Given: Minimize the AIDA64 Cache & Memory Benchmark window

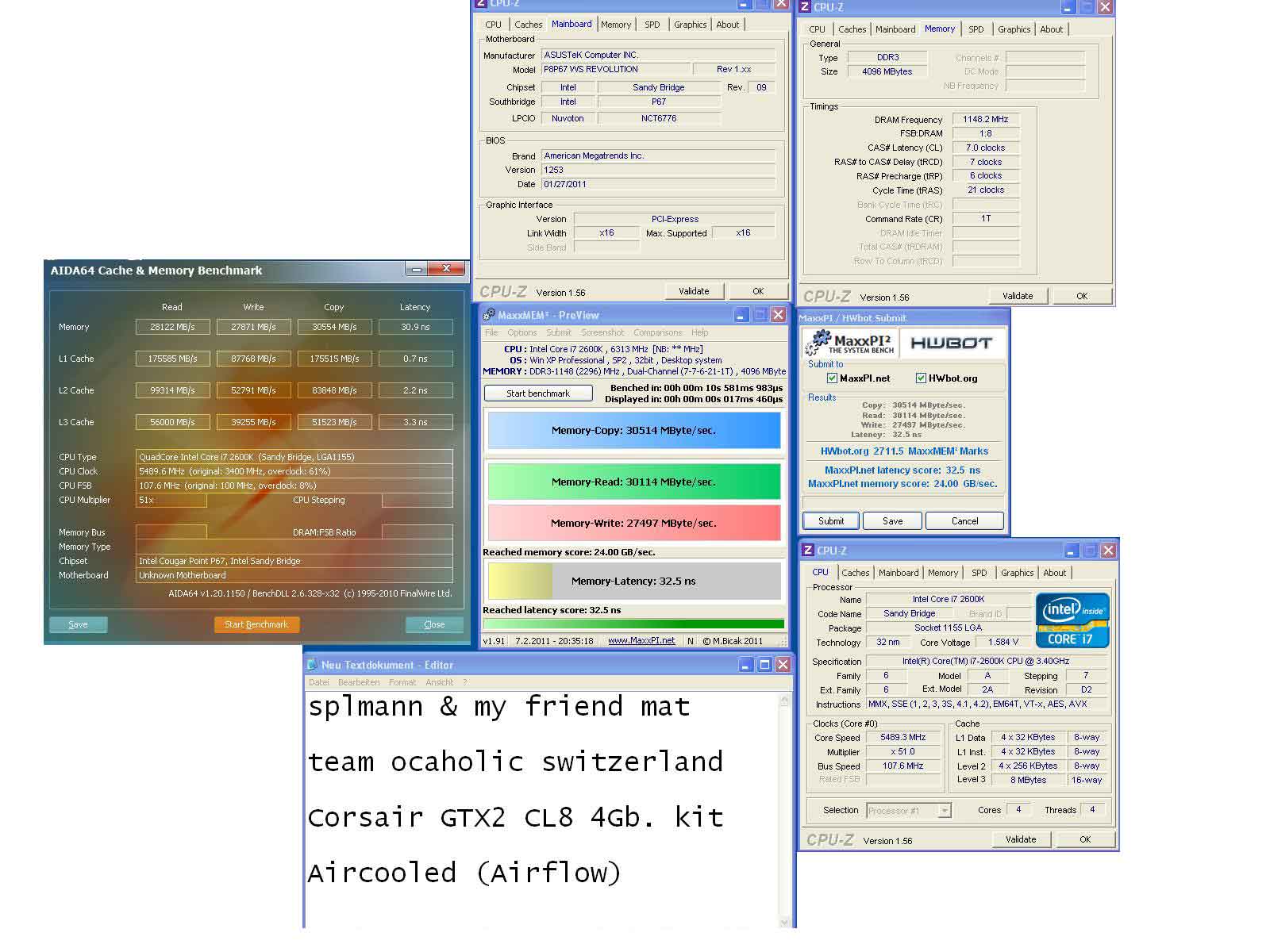Looking at the screenshot, I should (x=417, y=270).
